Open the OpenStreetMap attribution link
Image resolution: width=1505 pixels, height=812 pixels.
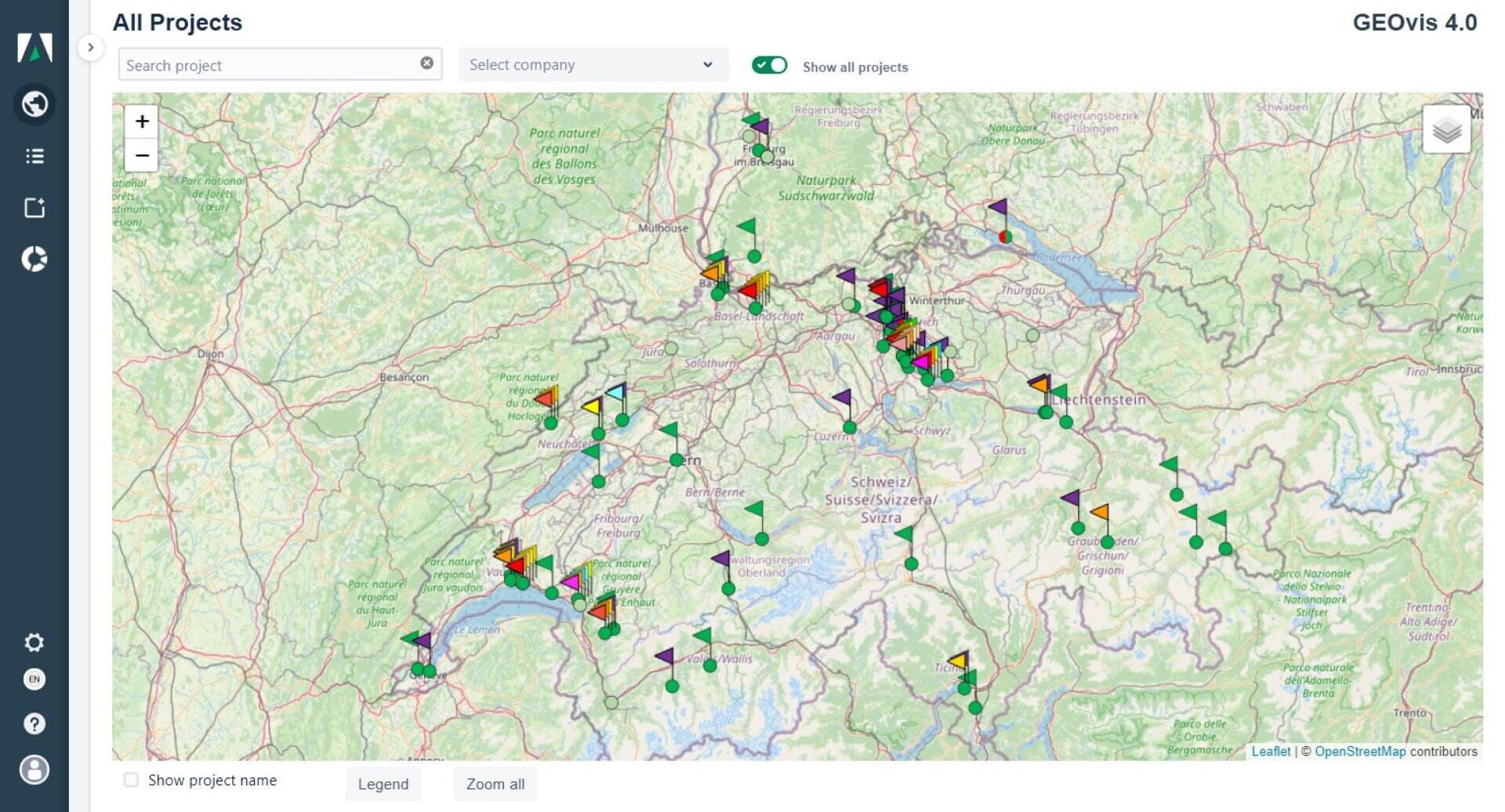click(1360, 751)
